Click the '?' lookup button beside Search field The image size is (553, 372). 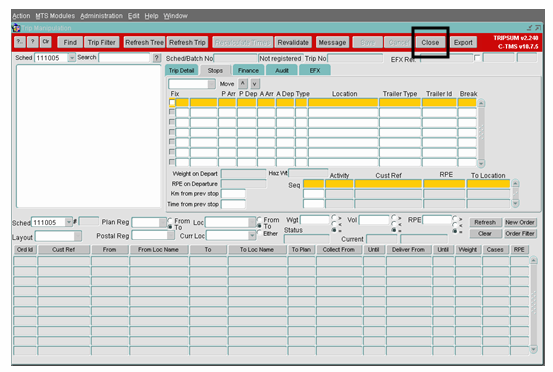pos(157,58)
